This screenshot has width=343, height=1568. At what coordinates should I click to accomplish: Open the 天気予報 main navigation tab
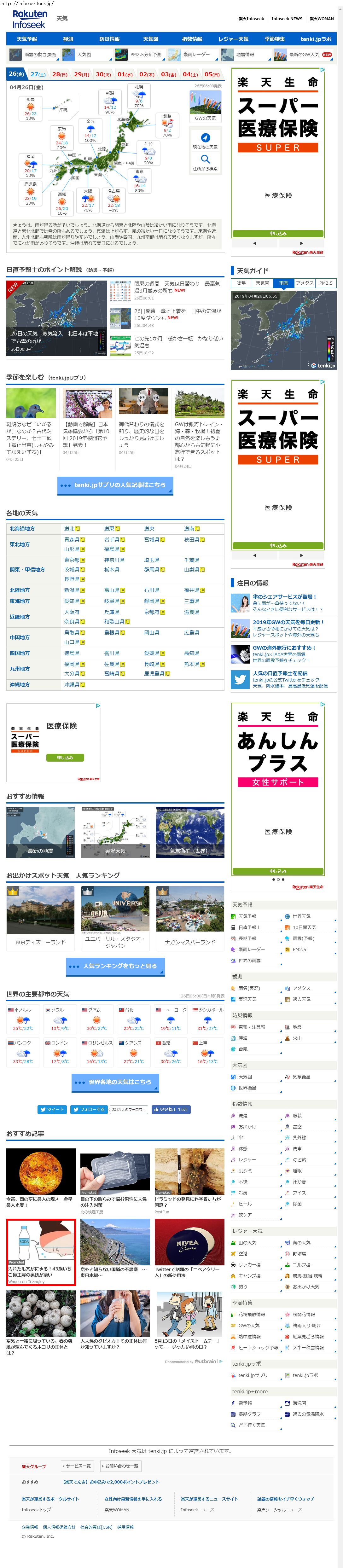point(27,39)
